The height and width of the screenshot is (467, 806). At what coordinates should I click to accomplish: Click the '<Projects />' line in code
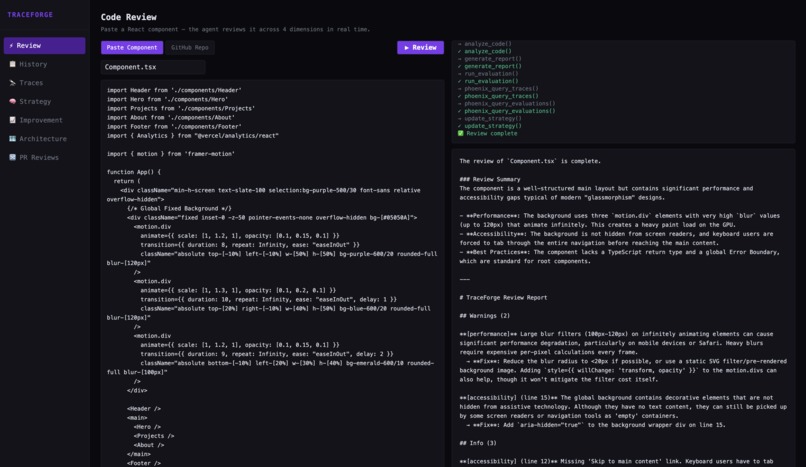click(x=154, y=436)
